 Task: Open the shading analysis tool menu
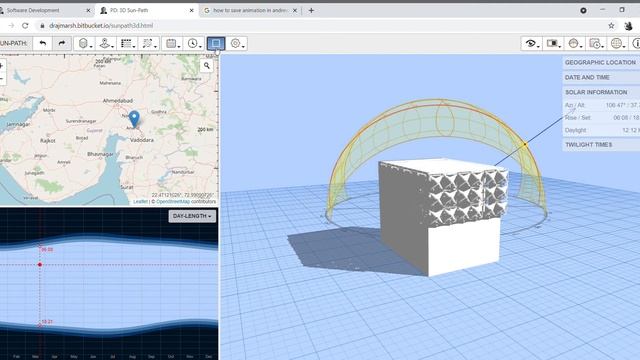(149, 43)
